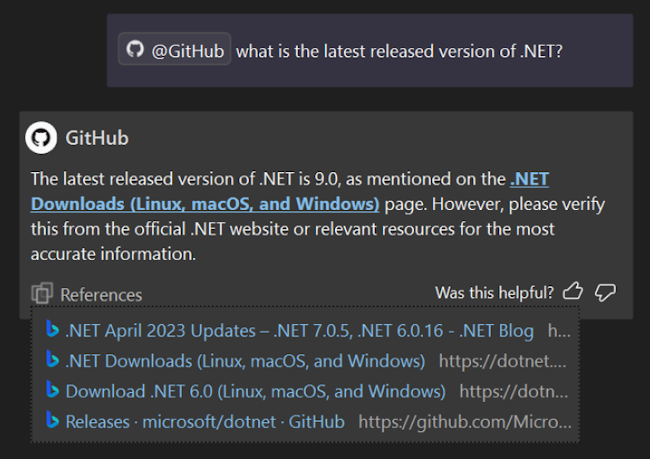The height and width of the screenshot is (459, 650).
Task: Open the .NET April 2023 Updates blog reference
Action: click(x=299, y=330)
